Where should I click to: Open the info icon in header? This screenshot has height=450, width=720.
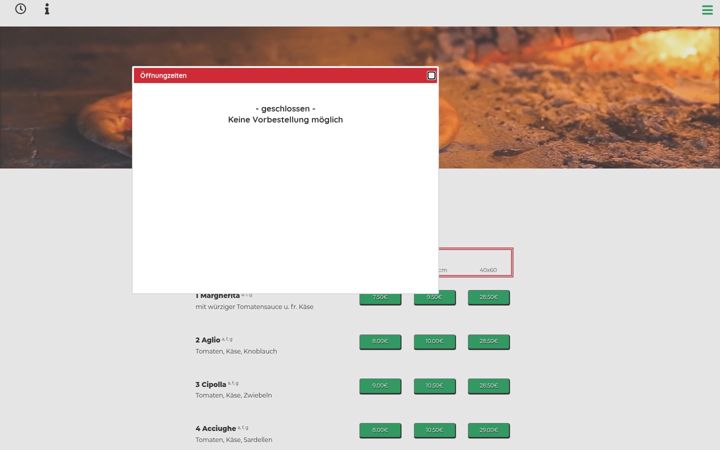[47, 9]
